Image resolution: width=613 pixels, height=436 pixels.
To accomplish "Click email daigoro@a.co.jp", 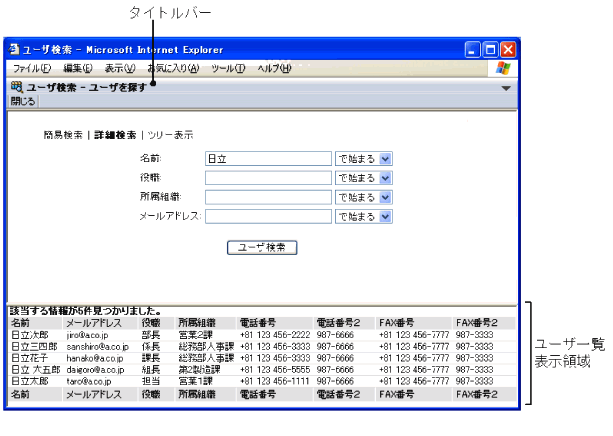I will (95, 370).
